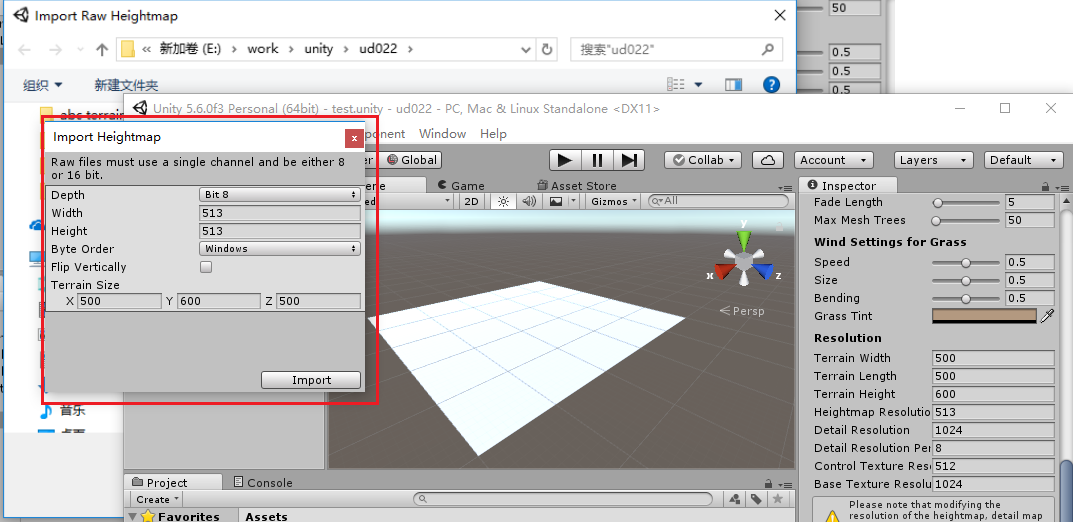Open the Explorer help question-mark icon
This screenshot has width=1073, height=522.
(x=771, y=84)
